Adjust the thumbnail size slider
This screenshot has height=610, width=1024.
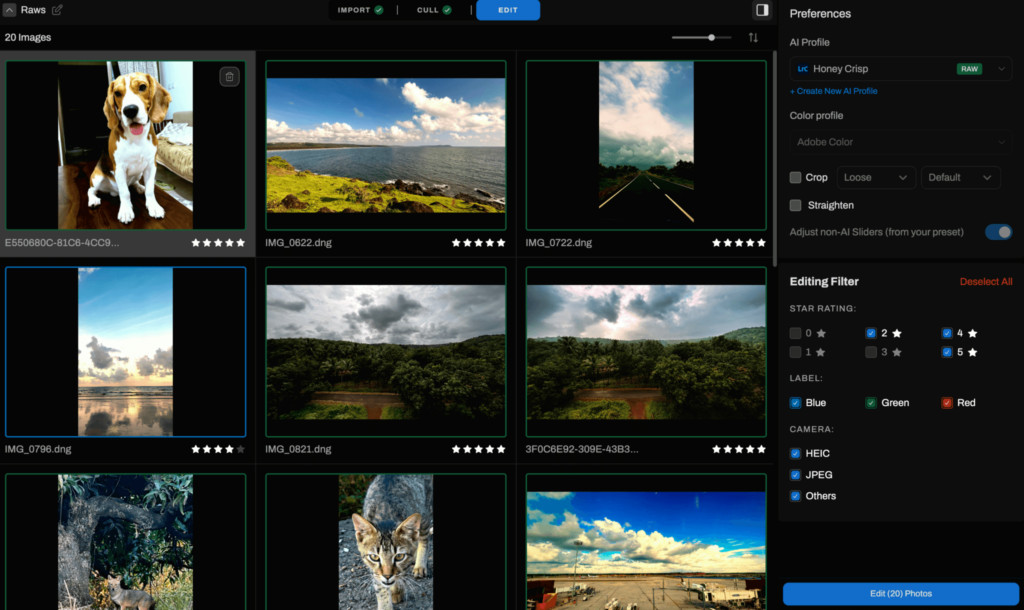point(701,37)
